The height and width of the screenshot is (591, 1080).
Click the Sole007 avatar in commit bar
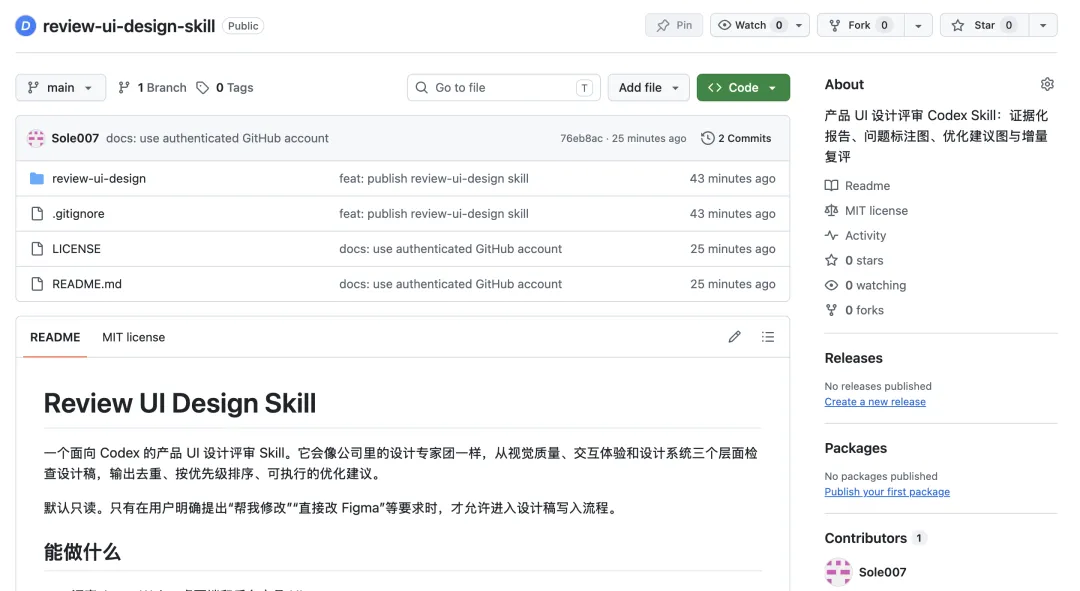[36, 138]
